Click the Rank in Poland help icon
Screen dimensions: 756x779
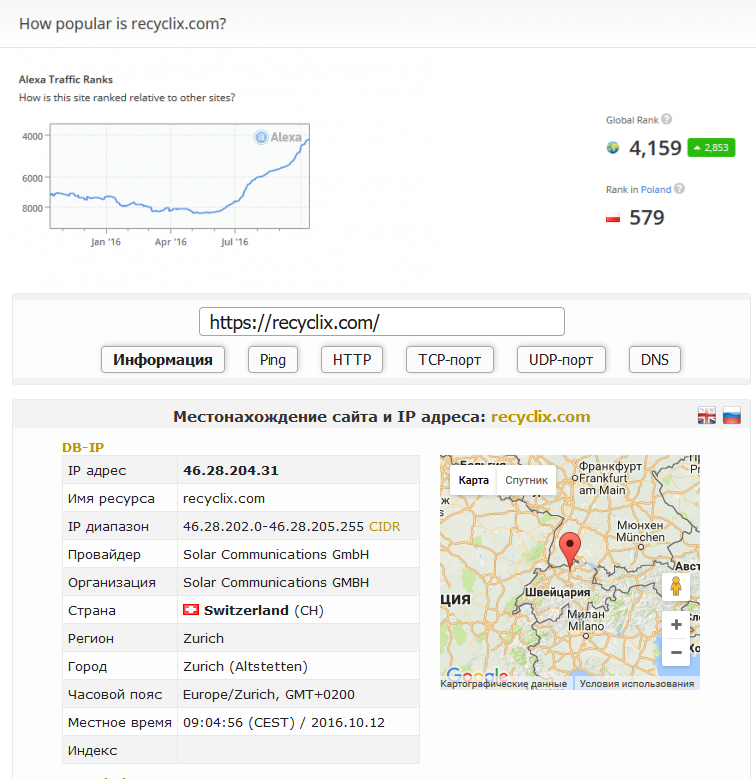pyautogui.click(x=680, y=189)
